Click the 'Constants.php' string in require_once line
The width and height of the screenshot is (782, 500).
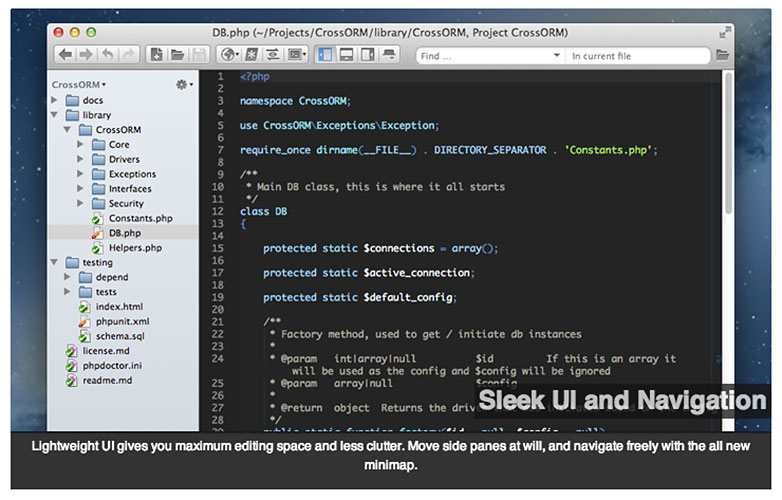[608, 150]
